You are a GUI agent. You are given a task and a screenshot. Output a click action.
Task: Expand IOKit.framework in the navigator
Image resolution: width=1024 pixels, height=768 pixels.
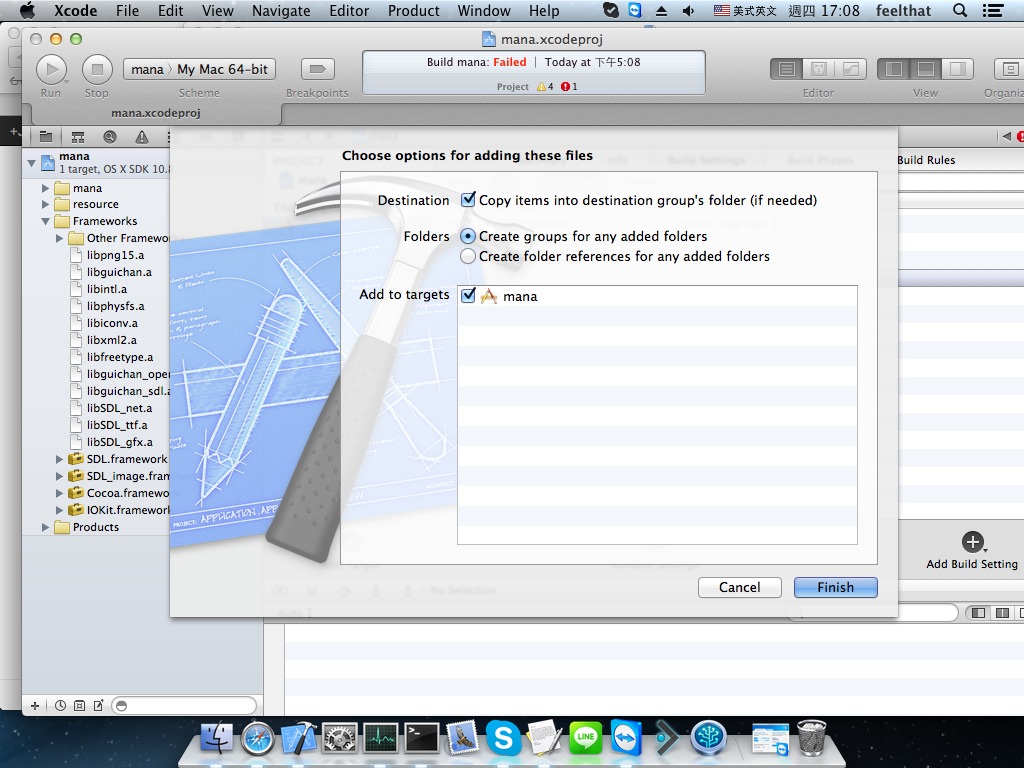[59, 510]
